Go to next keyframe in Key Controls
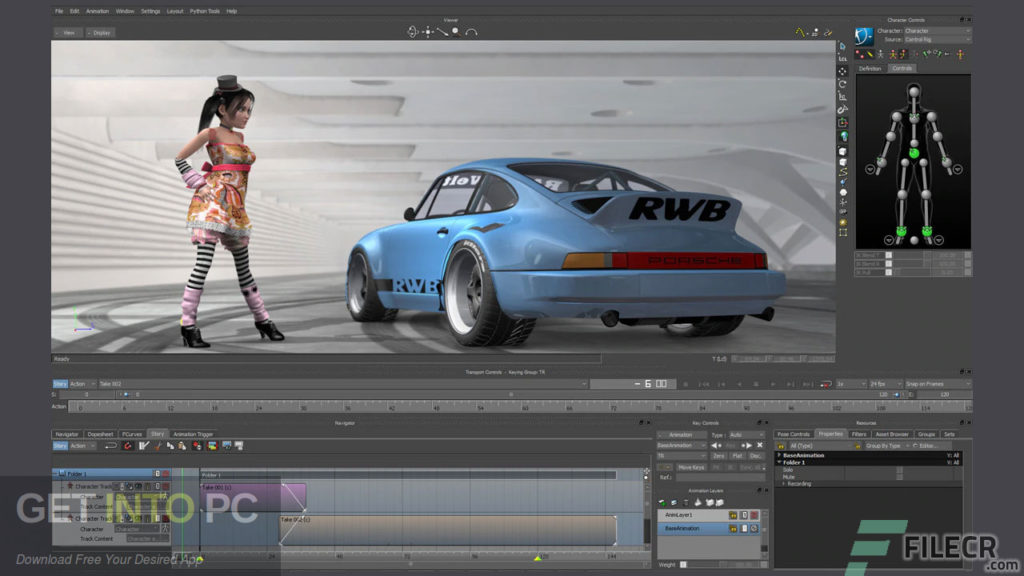 (x=746, y=445)
